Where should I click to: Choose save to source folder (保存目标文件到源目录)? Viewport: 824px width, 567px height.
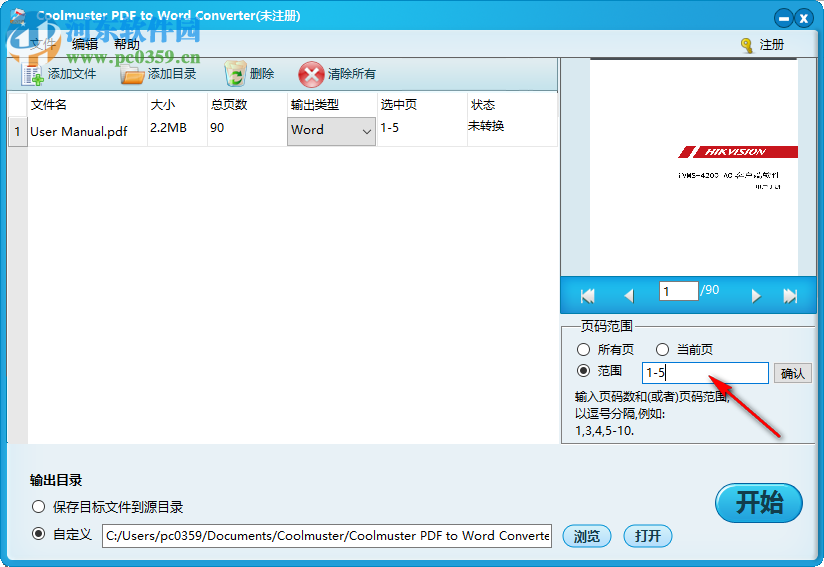pos(38,507)
